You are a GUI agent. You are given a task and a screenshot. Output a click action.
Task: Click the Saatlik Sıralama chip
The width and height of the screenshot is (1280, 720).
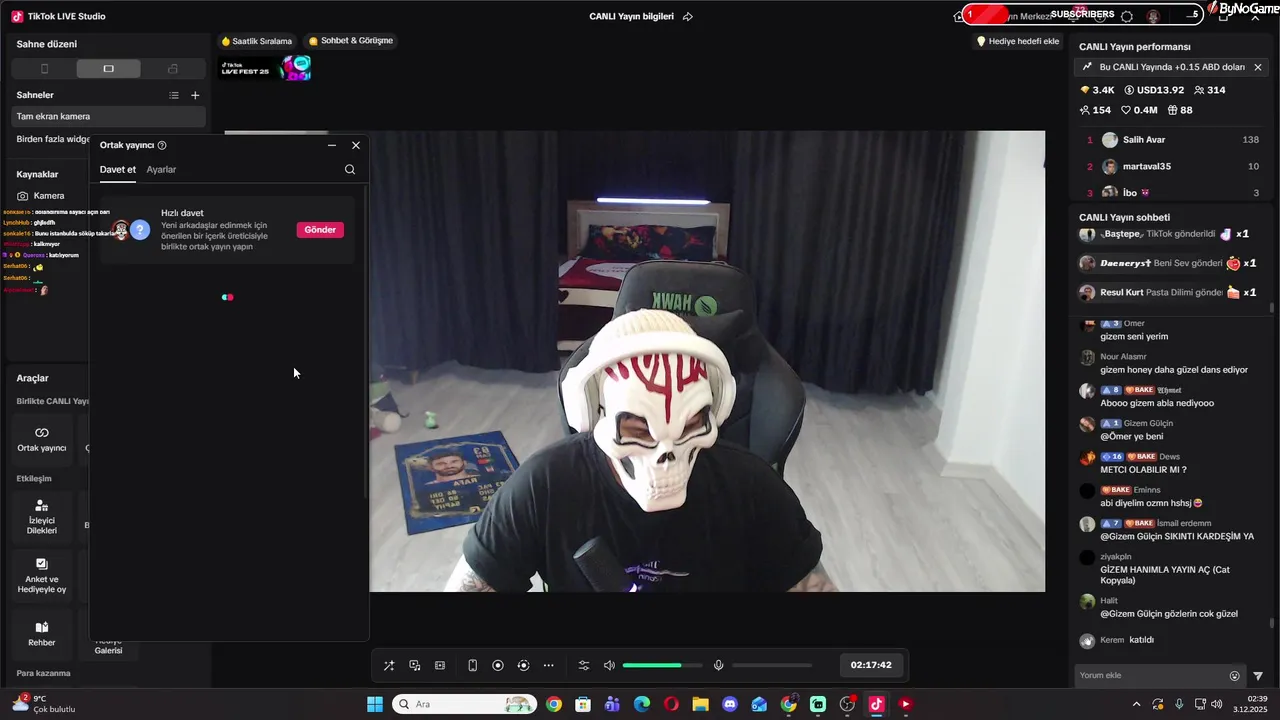257,41
